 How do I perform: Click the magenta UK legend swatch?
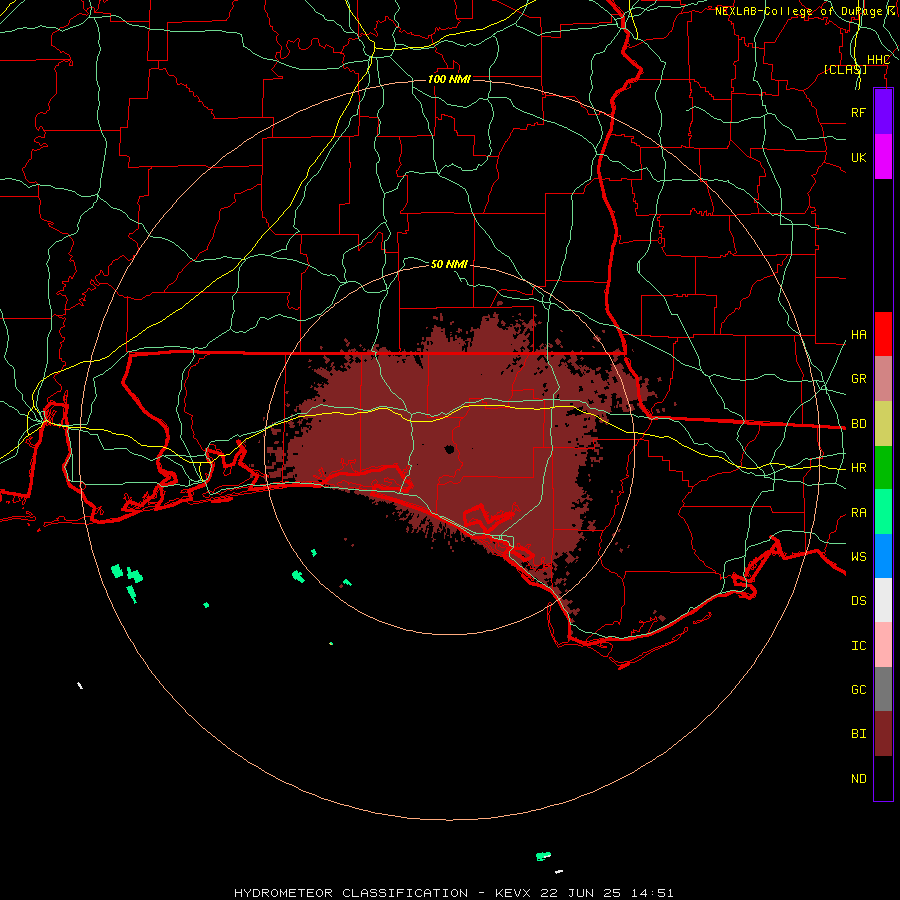(883, 157)
